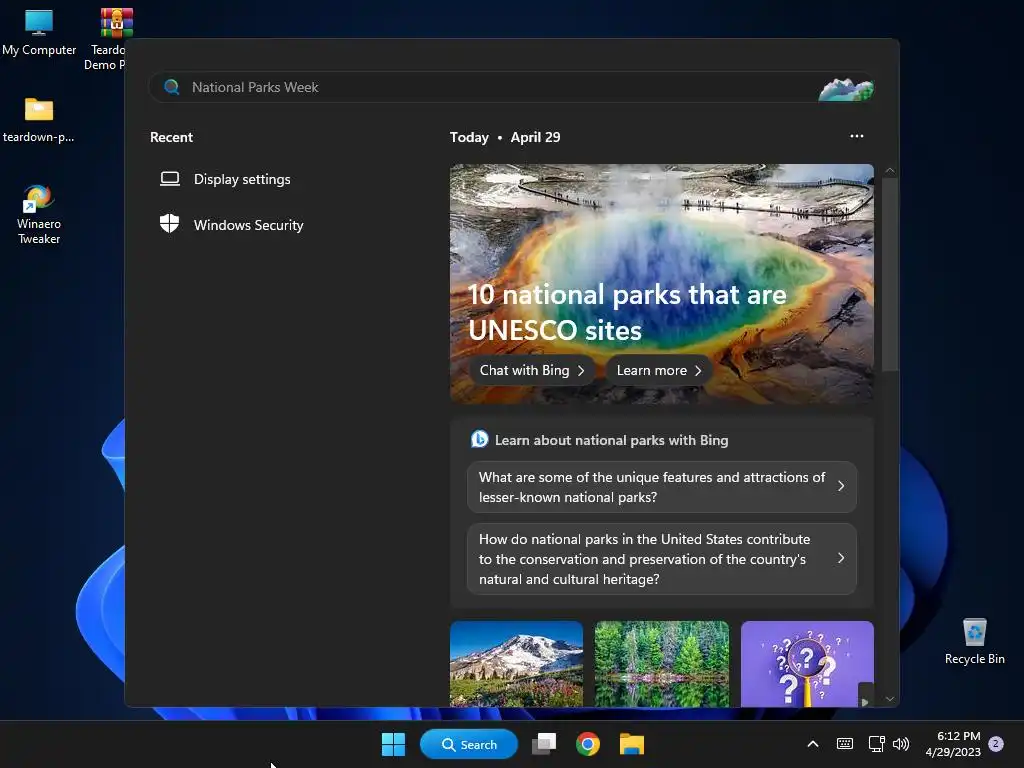This screenshot has width=1024, height=768.
Task: Click the national parks doodle in search bar
Action: point(846,89)
